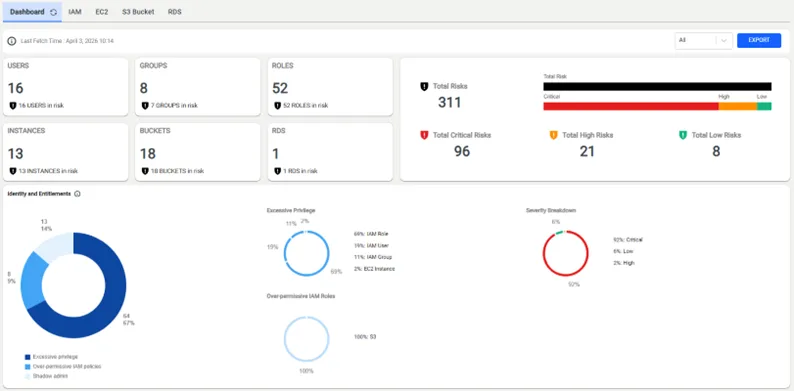Viewport: 794px width, 391px height.
Task: Click shield icon beside 18 BUCKETS in risk
Action: (145, 171)
